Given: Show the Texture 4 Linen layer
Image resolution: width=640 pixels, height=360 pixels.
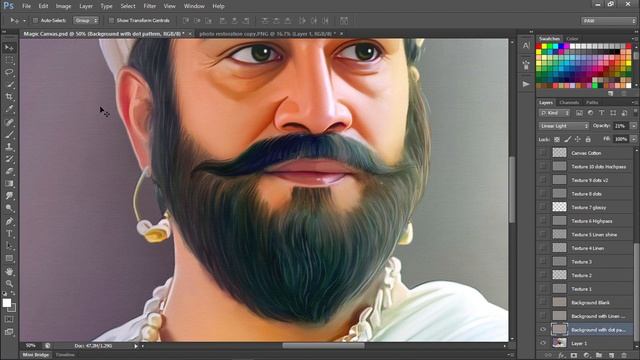Looking at the screenshot, I should tap(543, 248).
